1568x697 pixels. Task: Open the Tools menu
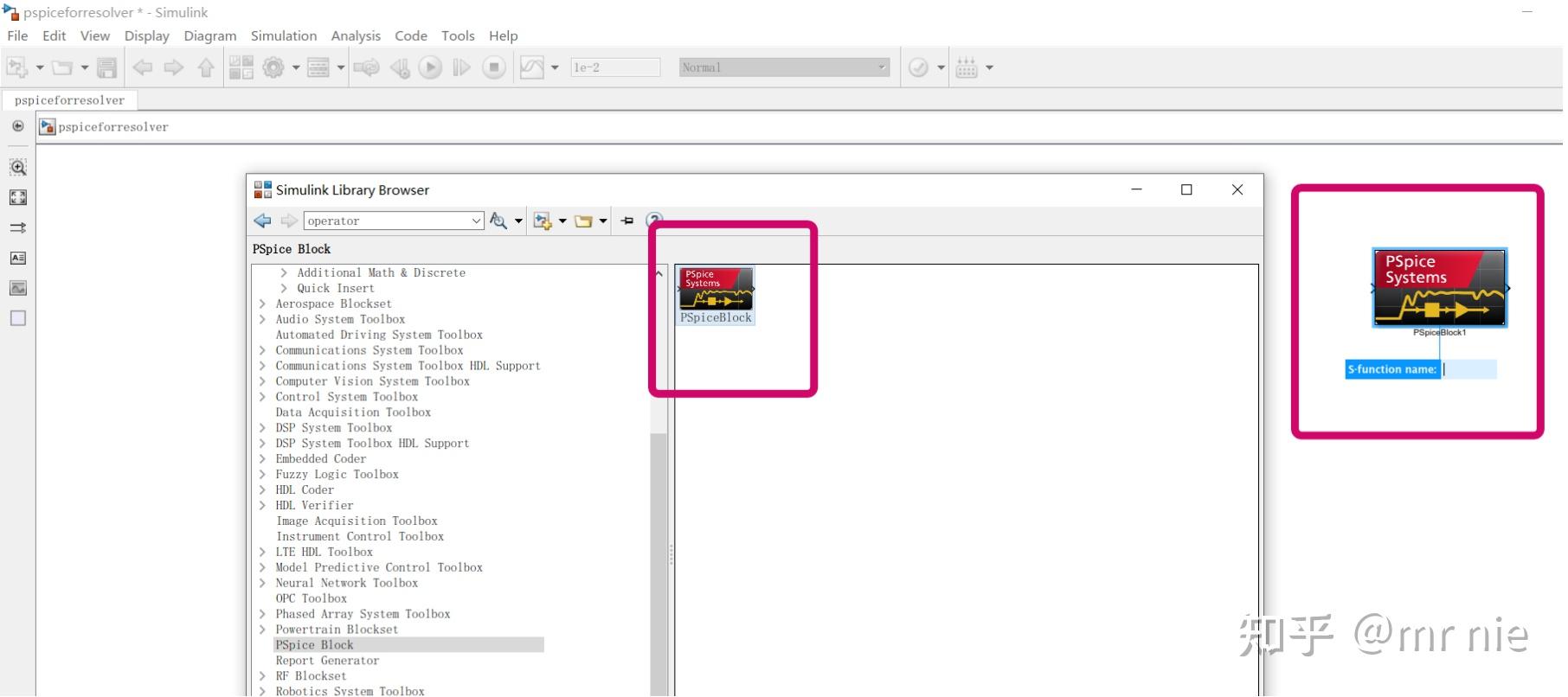pos(458,35)
